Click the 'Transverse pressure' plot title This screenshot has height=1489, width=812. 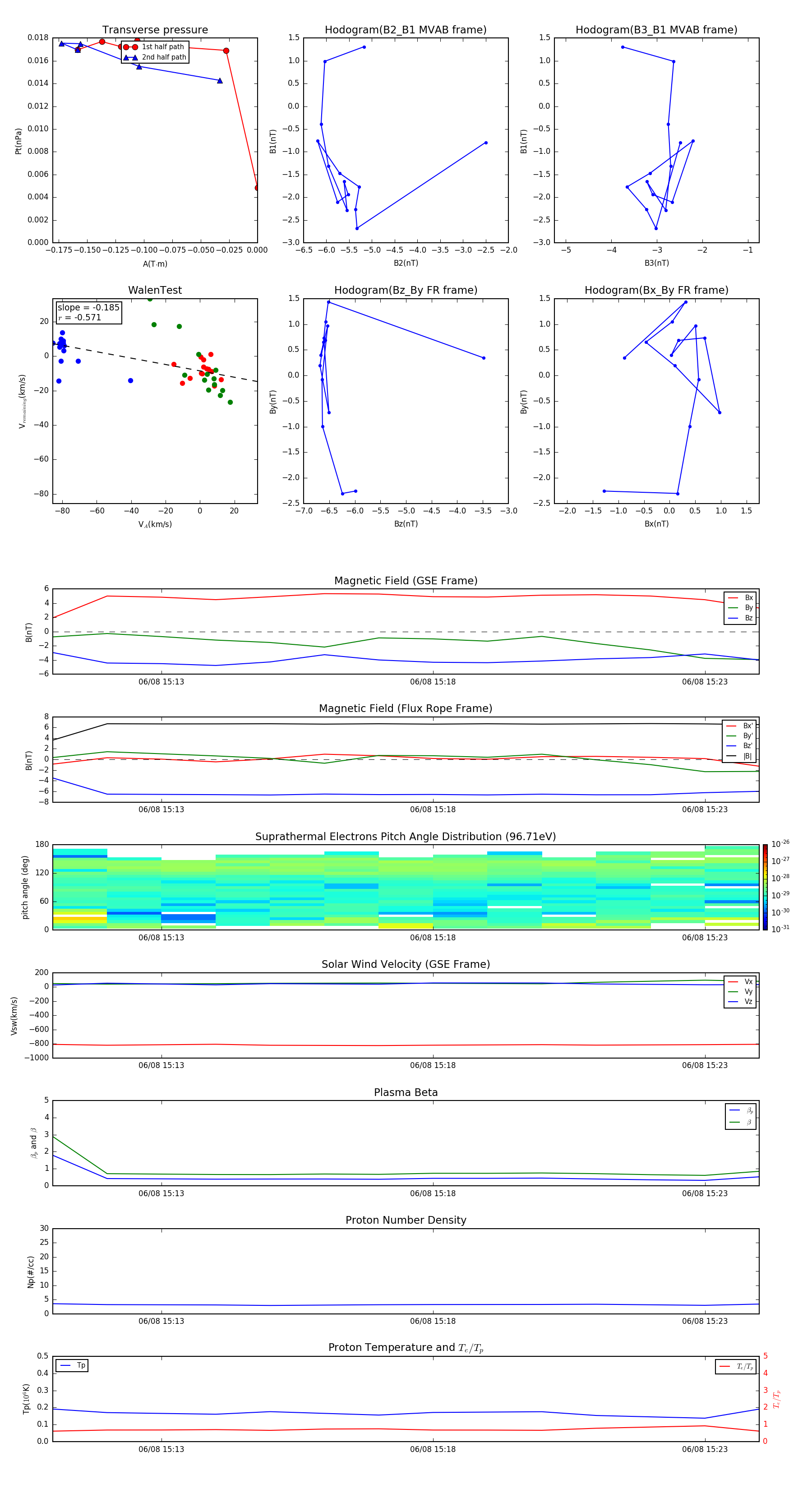pyautogui.click(x=155, y=30)
